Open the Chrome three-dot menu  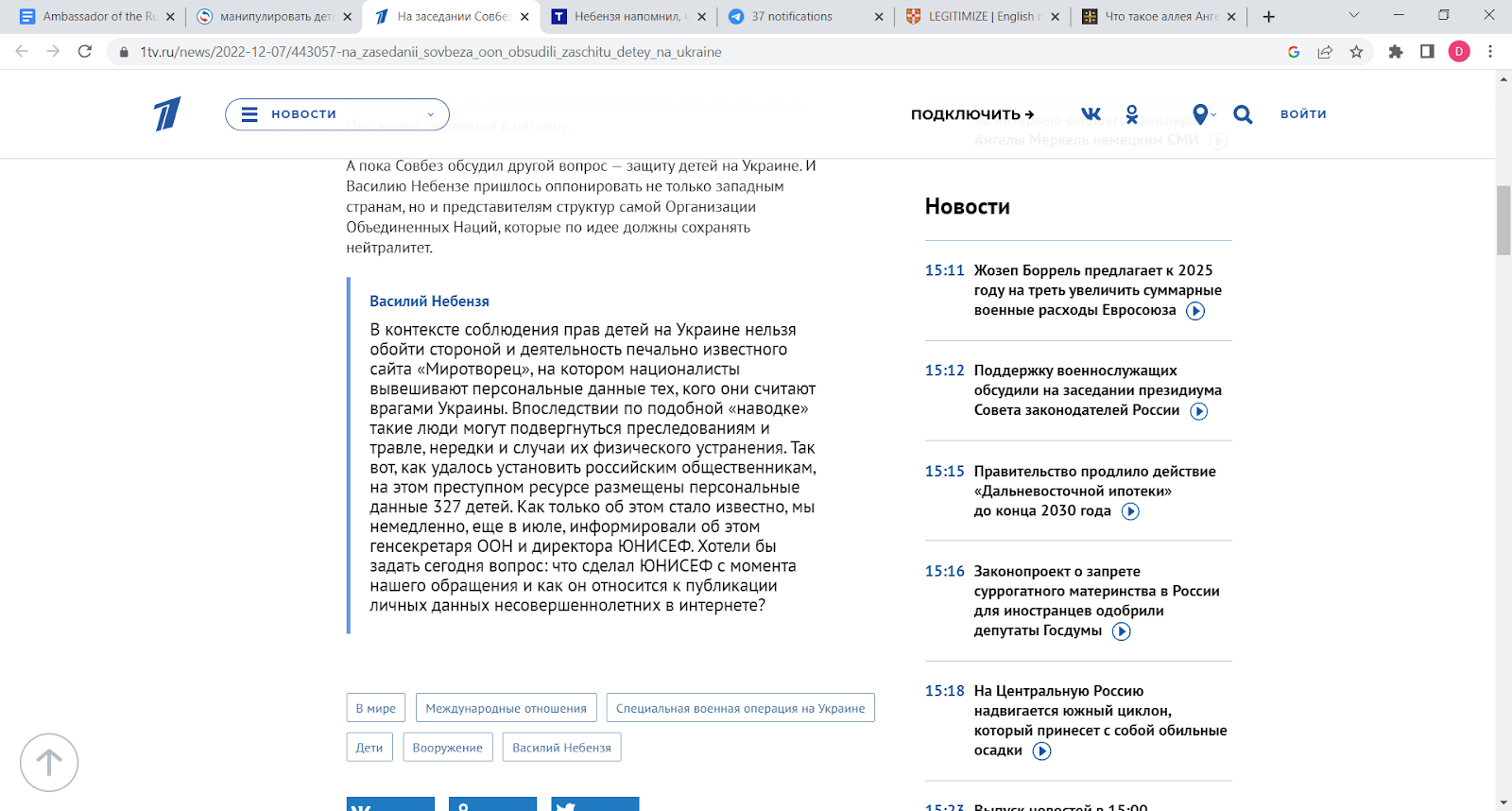pyautogui.click(x=1490, y=52)
